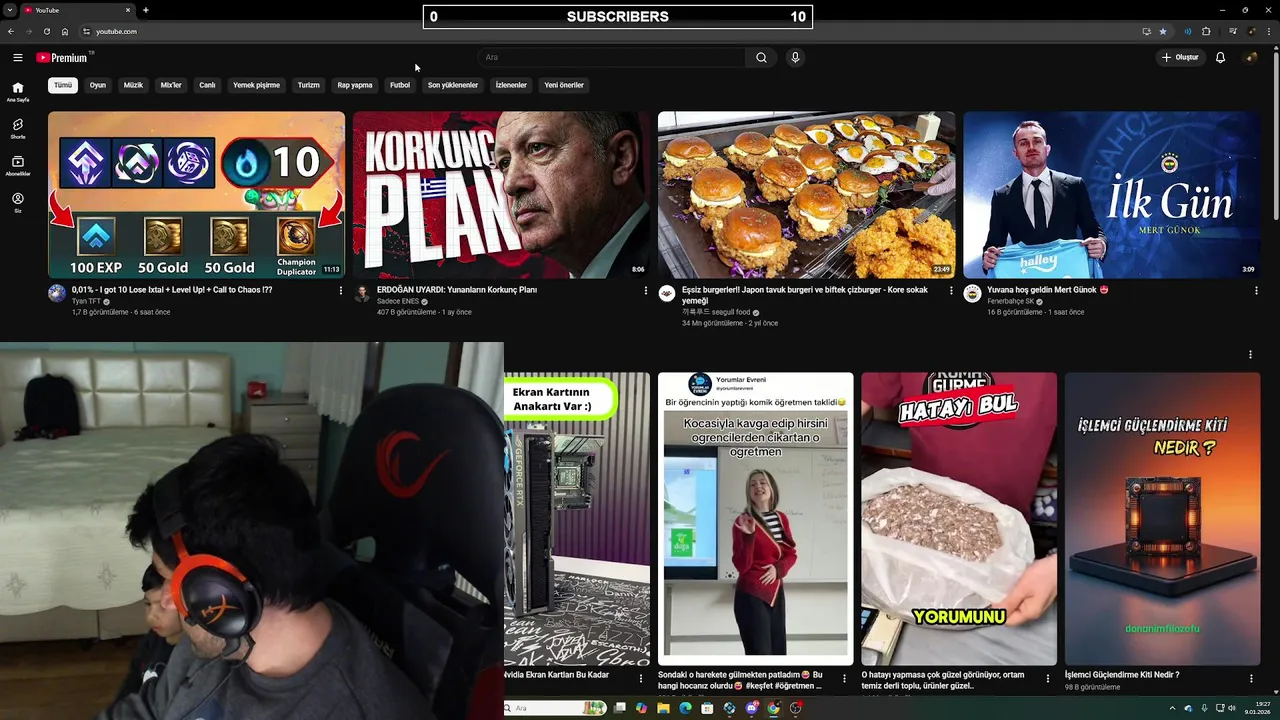Open Fenerbahçe SK channel avatar
The height and width of the screenshot is (720, 1280).
[972, 293]
